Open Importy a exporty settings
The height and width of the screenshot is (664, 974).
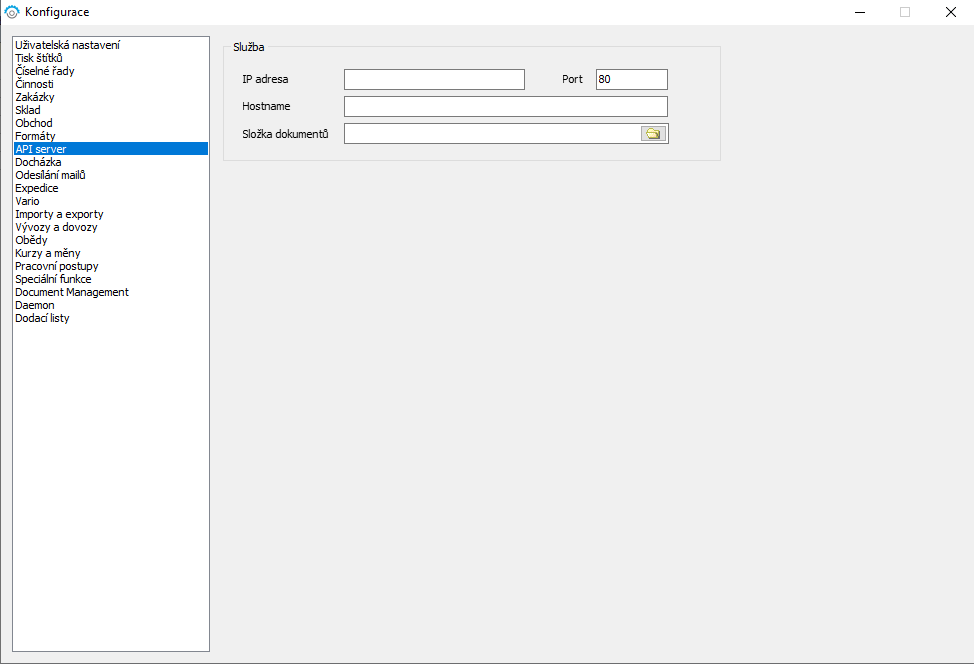pyautogui.click(x=111, y=214)
